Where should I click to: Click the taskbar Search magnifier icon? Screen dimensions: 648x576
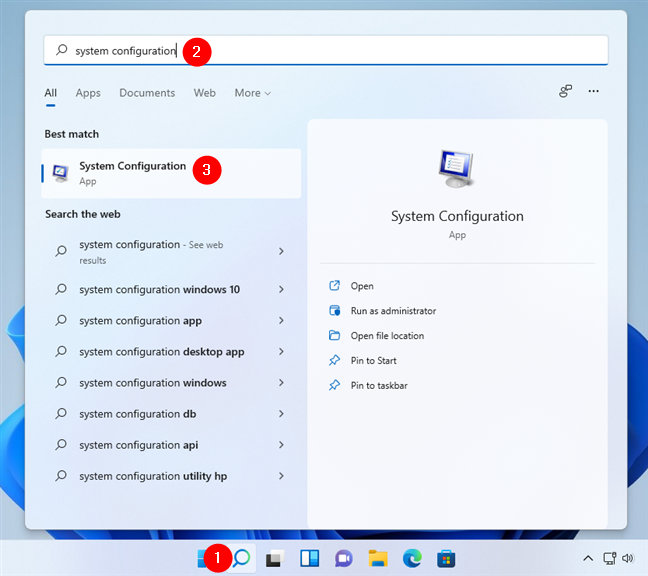[242, 559]
